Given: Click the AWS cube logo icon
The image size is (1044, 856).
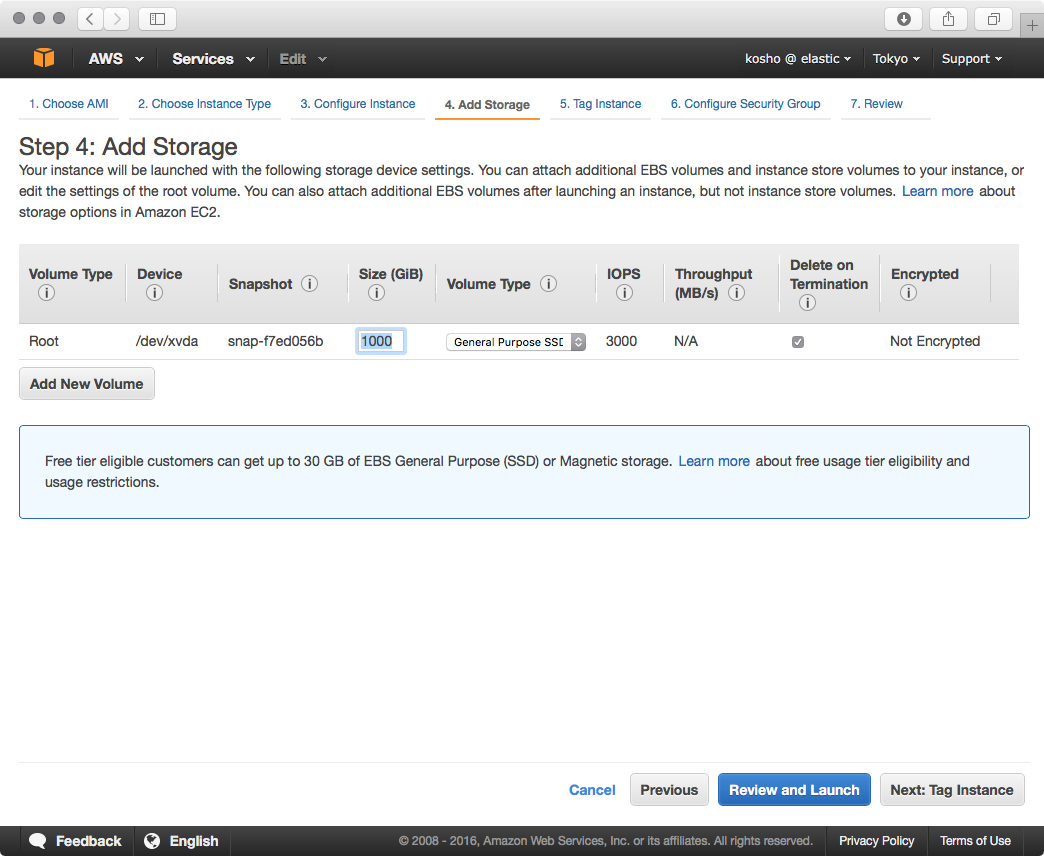Looking at the screenshot, I should click(44, 59).
